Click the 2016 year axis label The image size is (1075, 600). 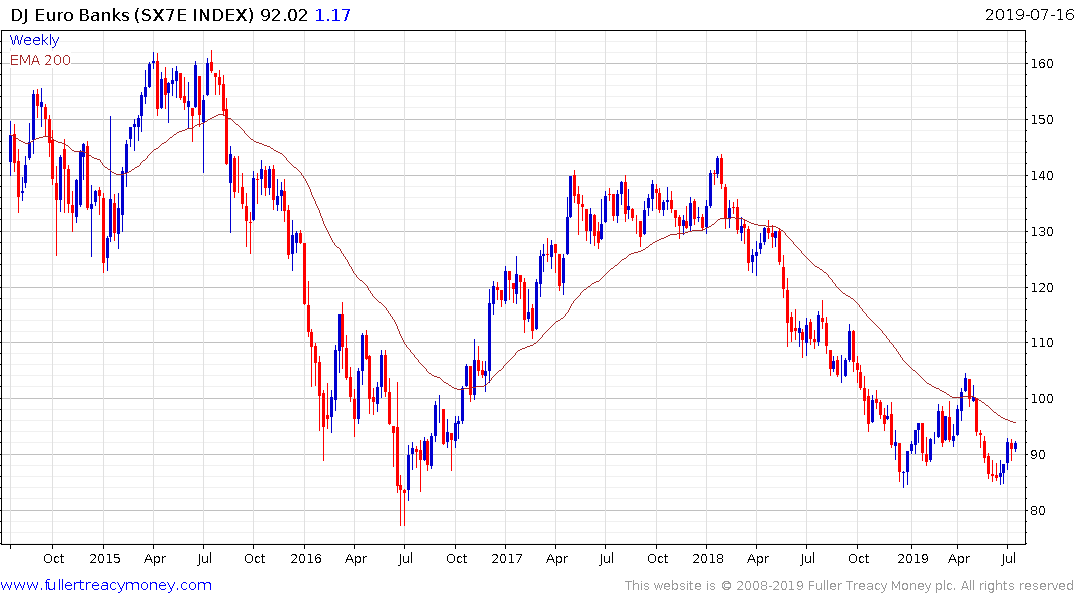[x=306, y=558]
